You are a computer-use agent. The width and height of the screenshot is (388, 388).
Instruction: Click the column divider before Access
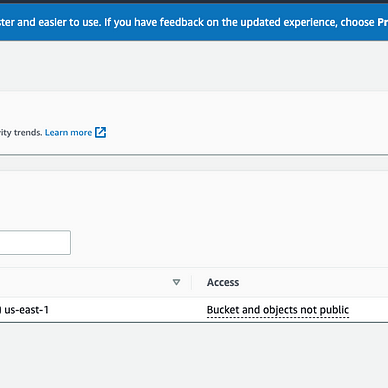point(191,282)
